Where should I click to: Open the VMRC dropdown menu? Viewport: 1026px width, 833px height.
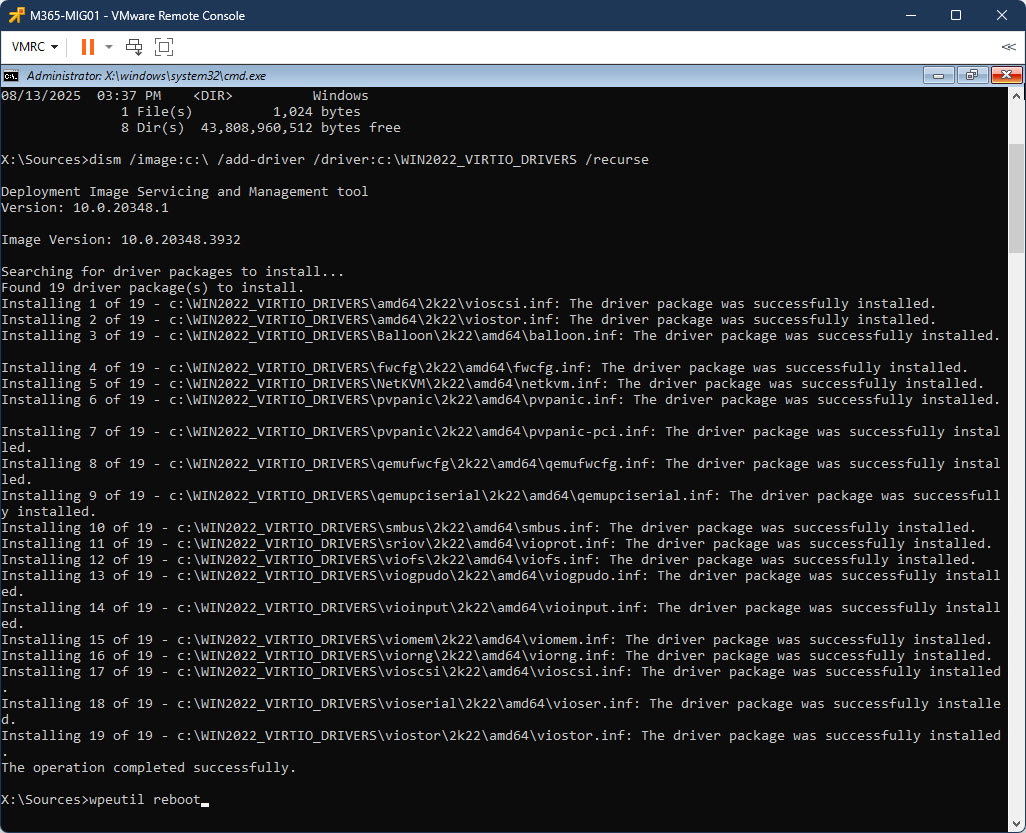(x=35, y=46)
